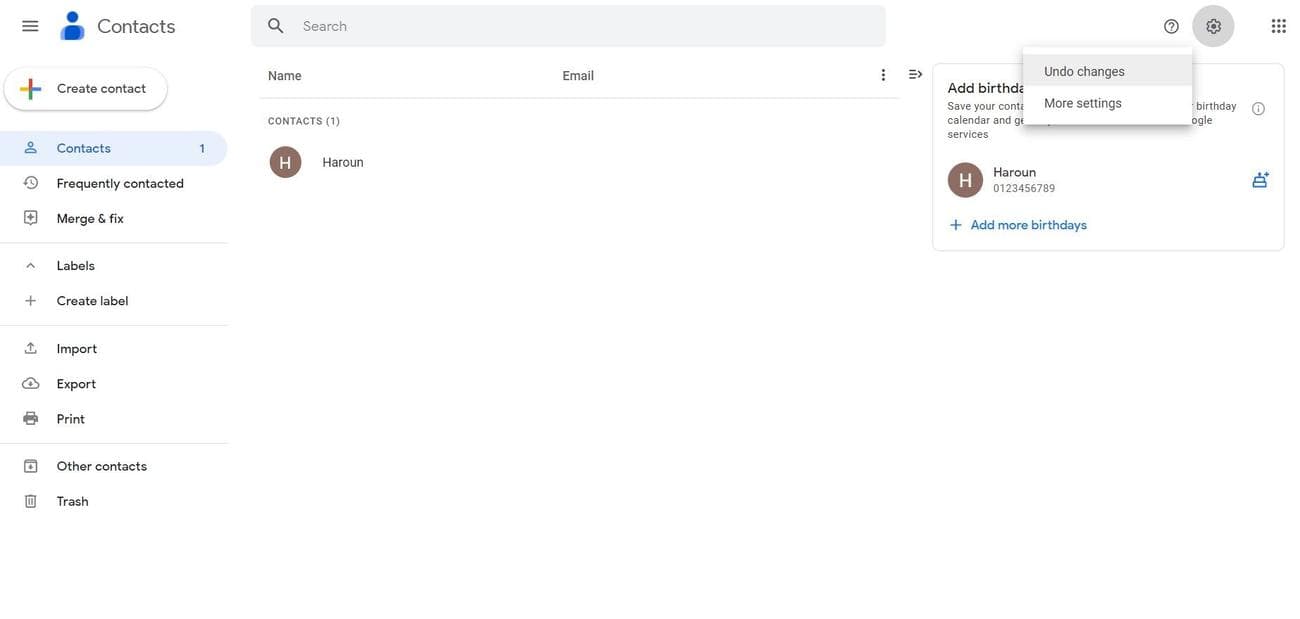The width and height of the screenshot is (1300, 619).
Task: Click Create label in sidebar
Action: 92,301
